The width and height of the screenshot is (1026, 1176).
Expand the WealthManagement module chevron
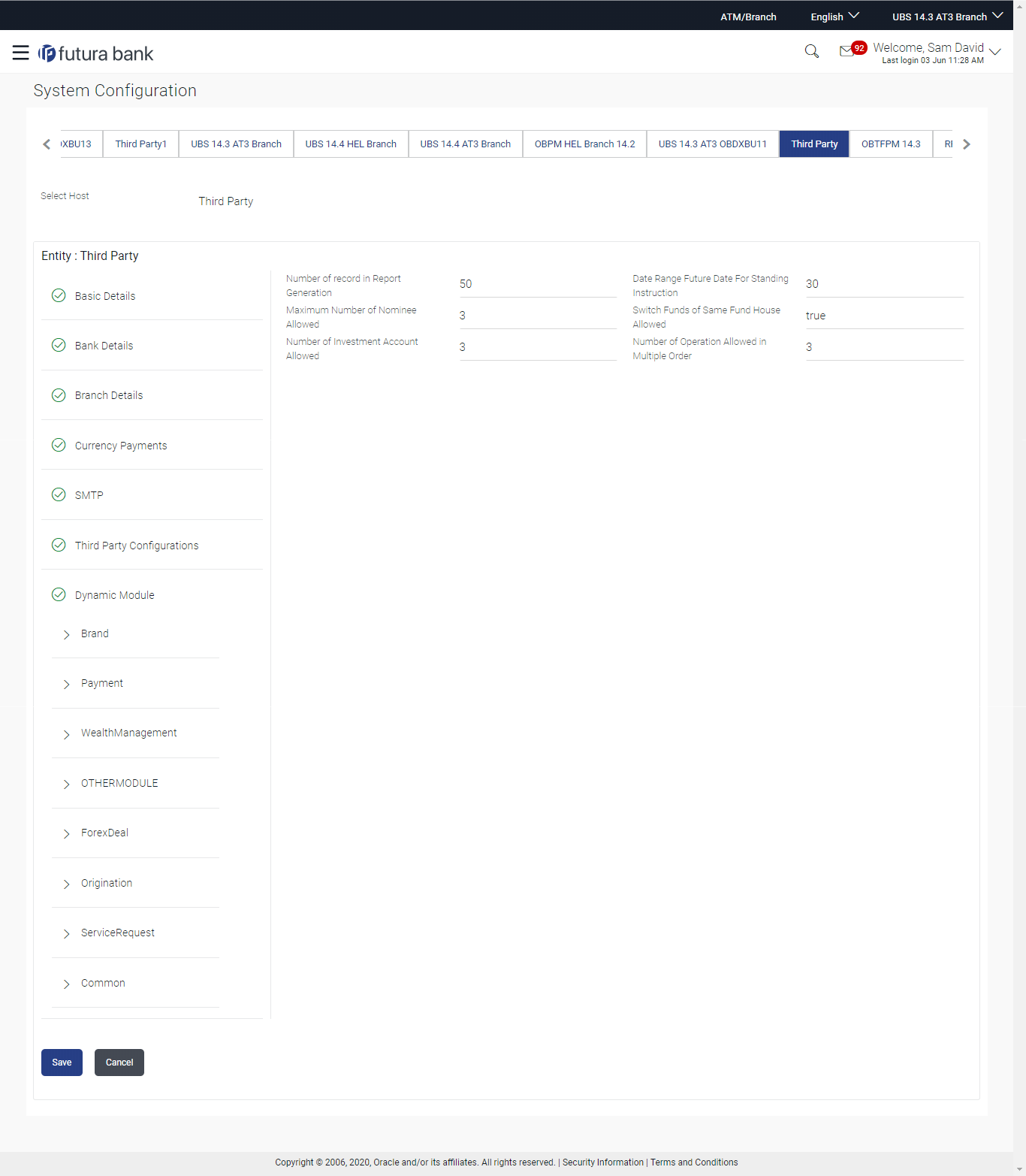(66, 734)
